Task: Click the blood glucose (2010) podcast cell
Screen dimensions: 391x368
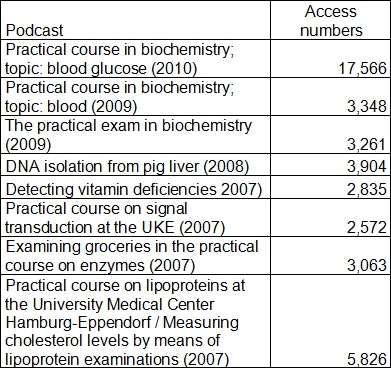Action: tap(136, 59)
